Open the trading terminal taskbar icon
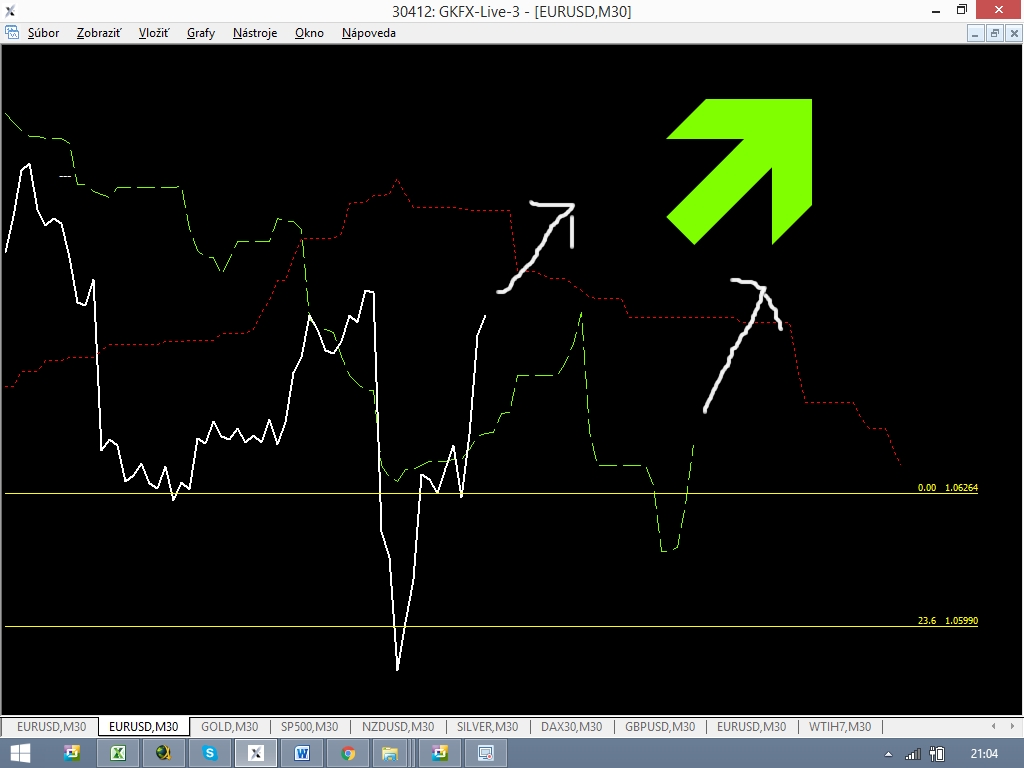 pos(255,753)
